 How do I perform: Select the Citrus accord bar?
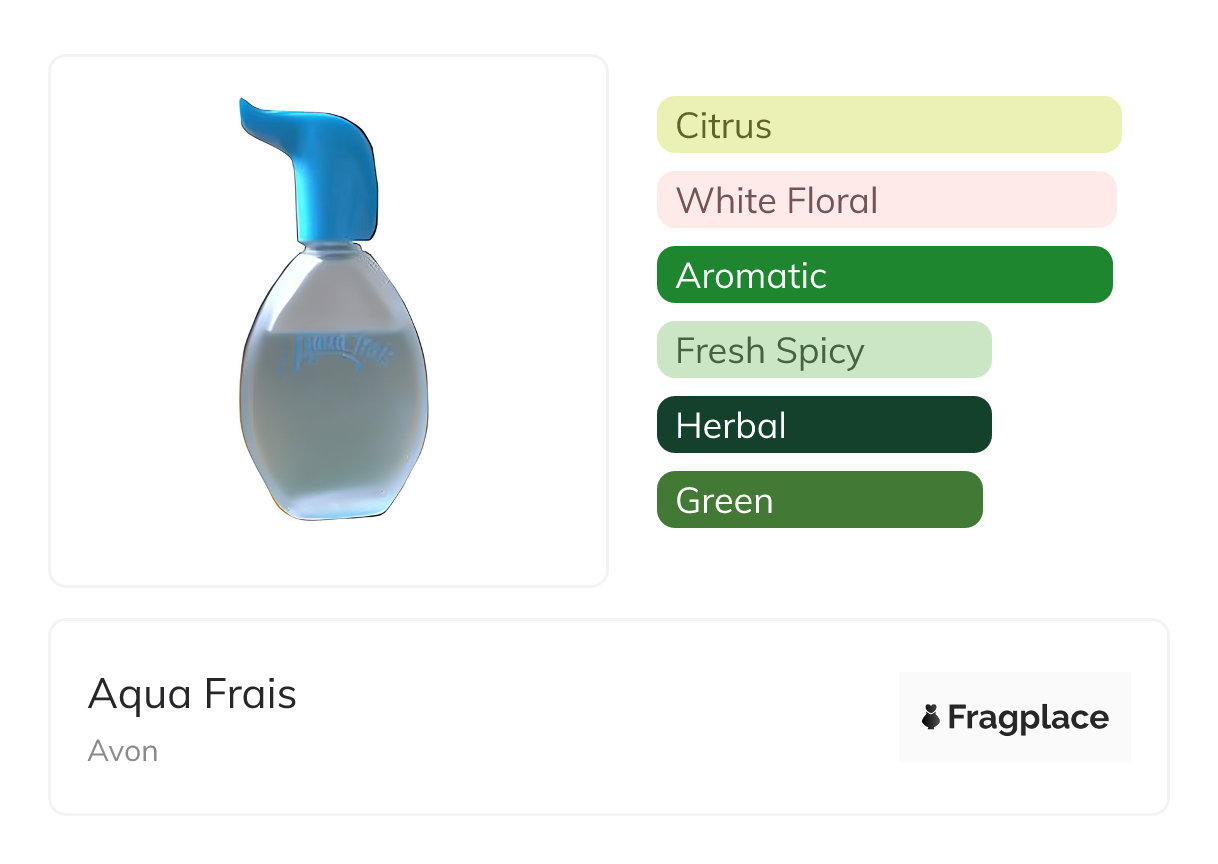[889, 125]
